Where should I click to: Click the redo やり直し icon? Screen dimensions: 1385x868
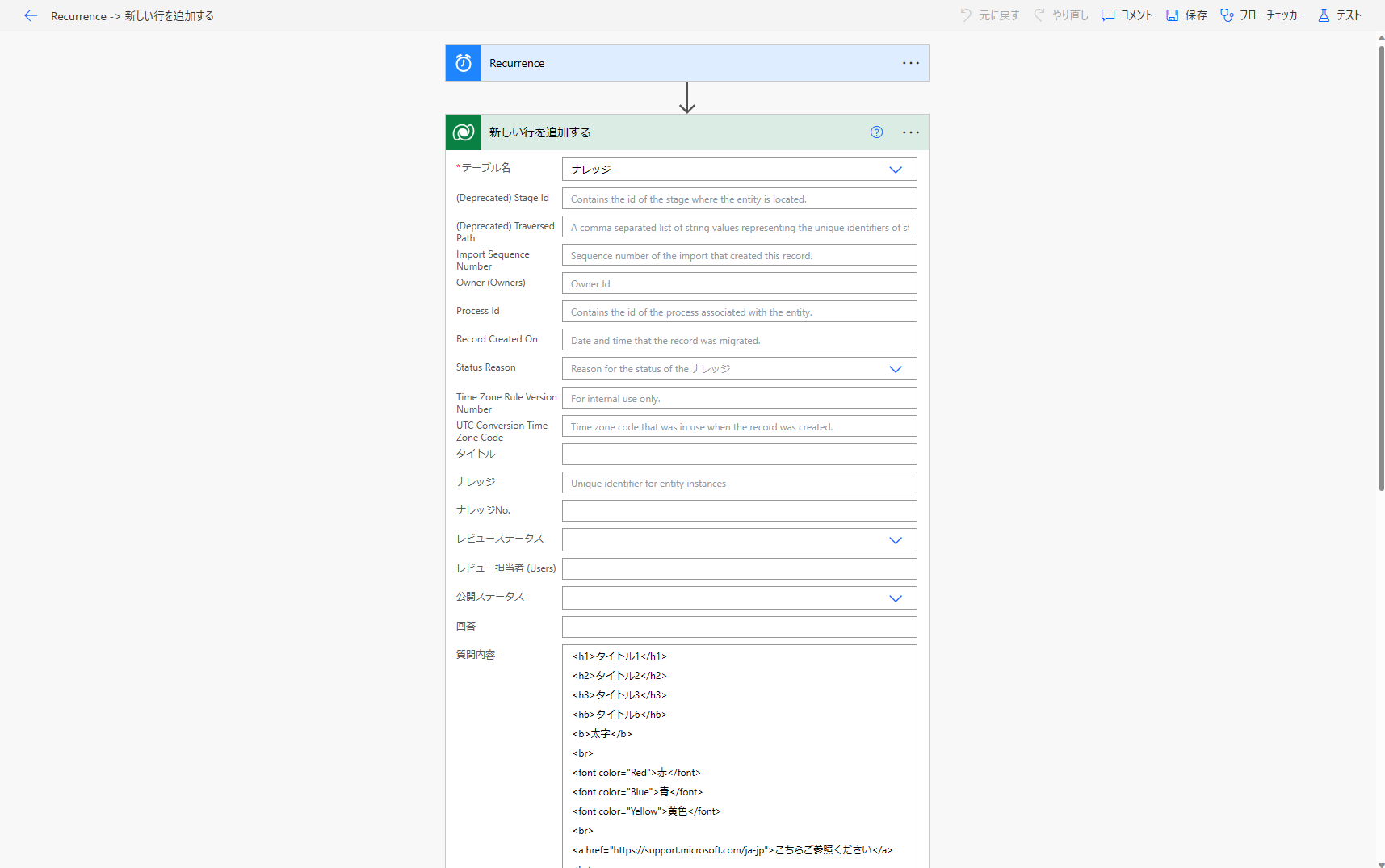[x=1039, y=15]
